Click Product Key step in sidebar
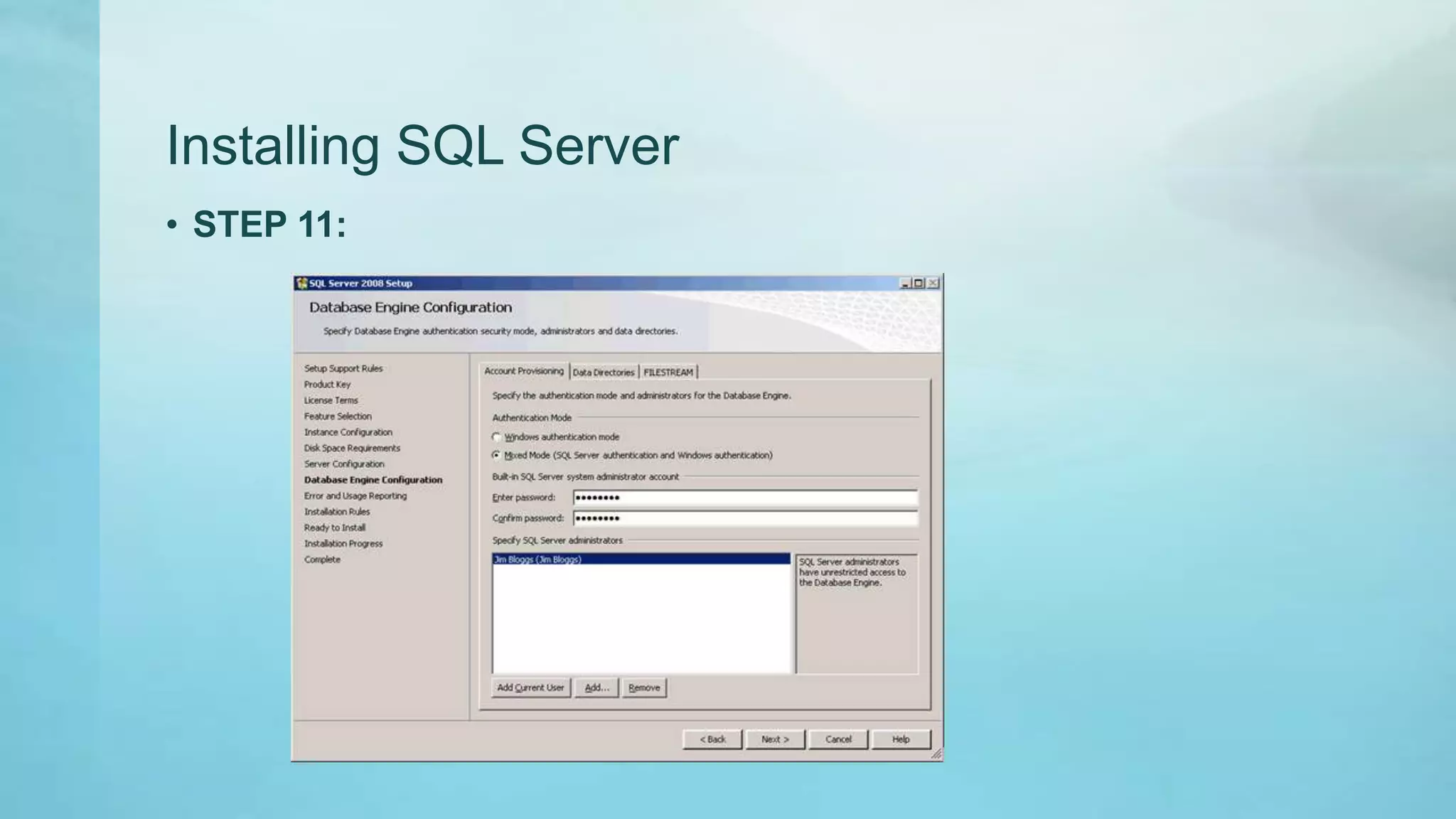 click(x=327, y=385)
